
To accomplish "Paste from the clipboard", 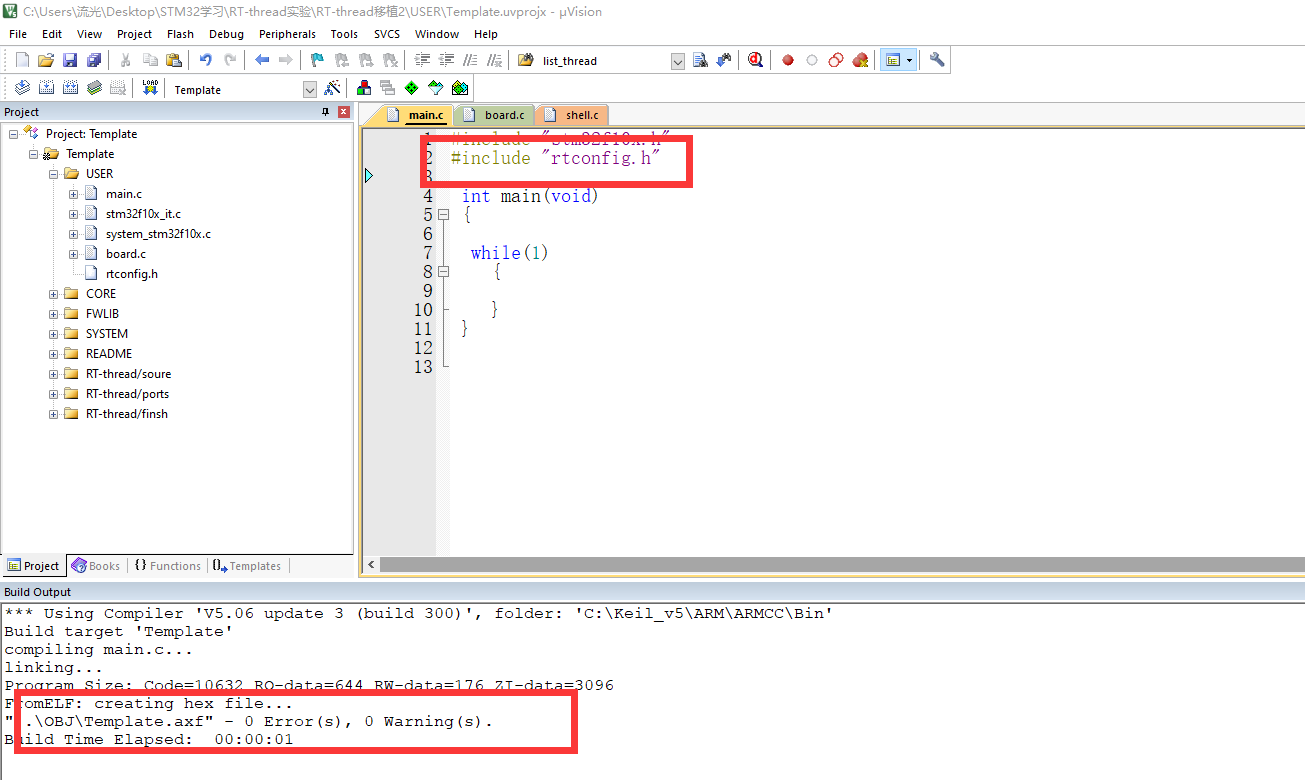I will (174, 60).
